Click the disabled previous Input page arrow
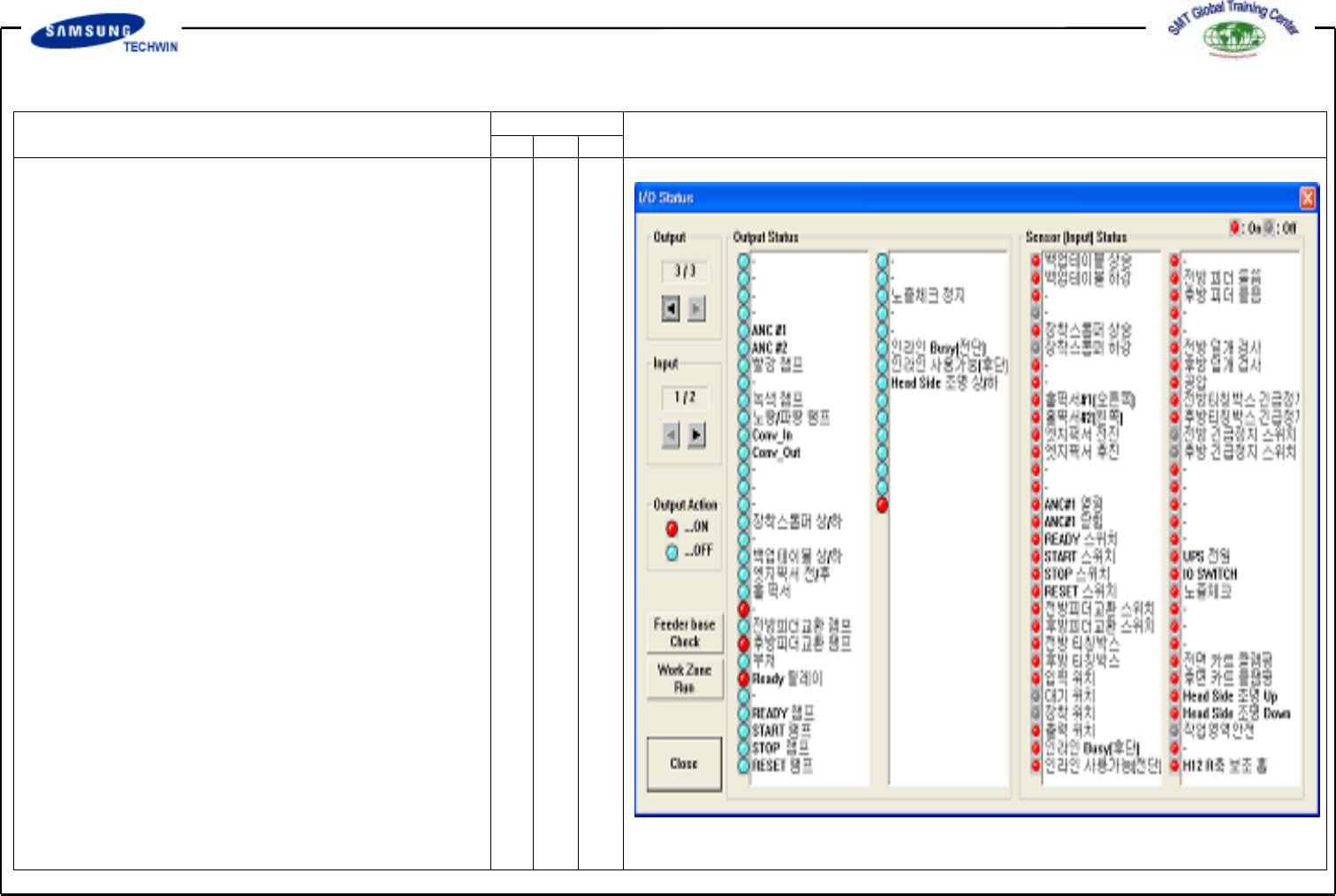This screenshot has height=896, width=1336. [x=671, y=435]
